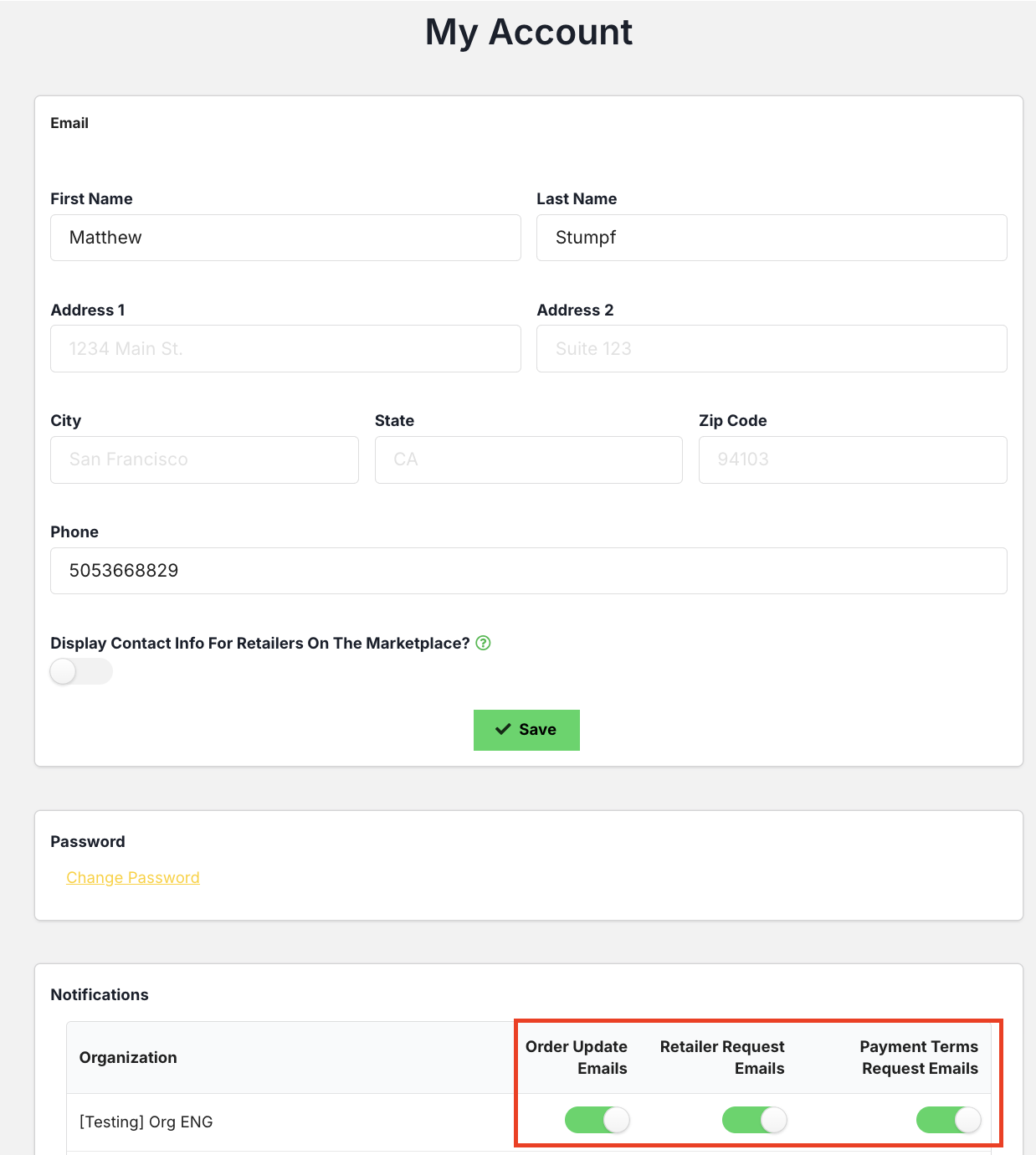
Task: Select the [Testing] Org ENG row name
Action: point(146,1122)
